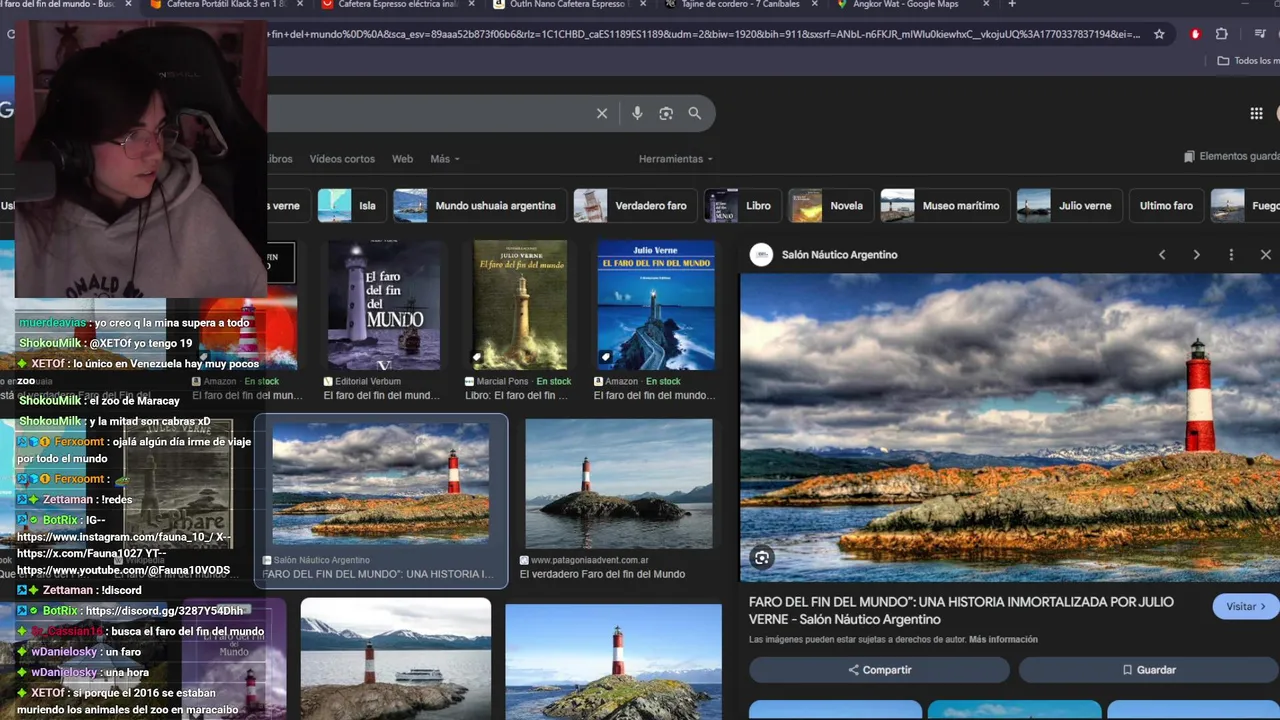Click the Compartir share button
The width and height of the screenshot is (1280, 720).
point(880,670)
